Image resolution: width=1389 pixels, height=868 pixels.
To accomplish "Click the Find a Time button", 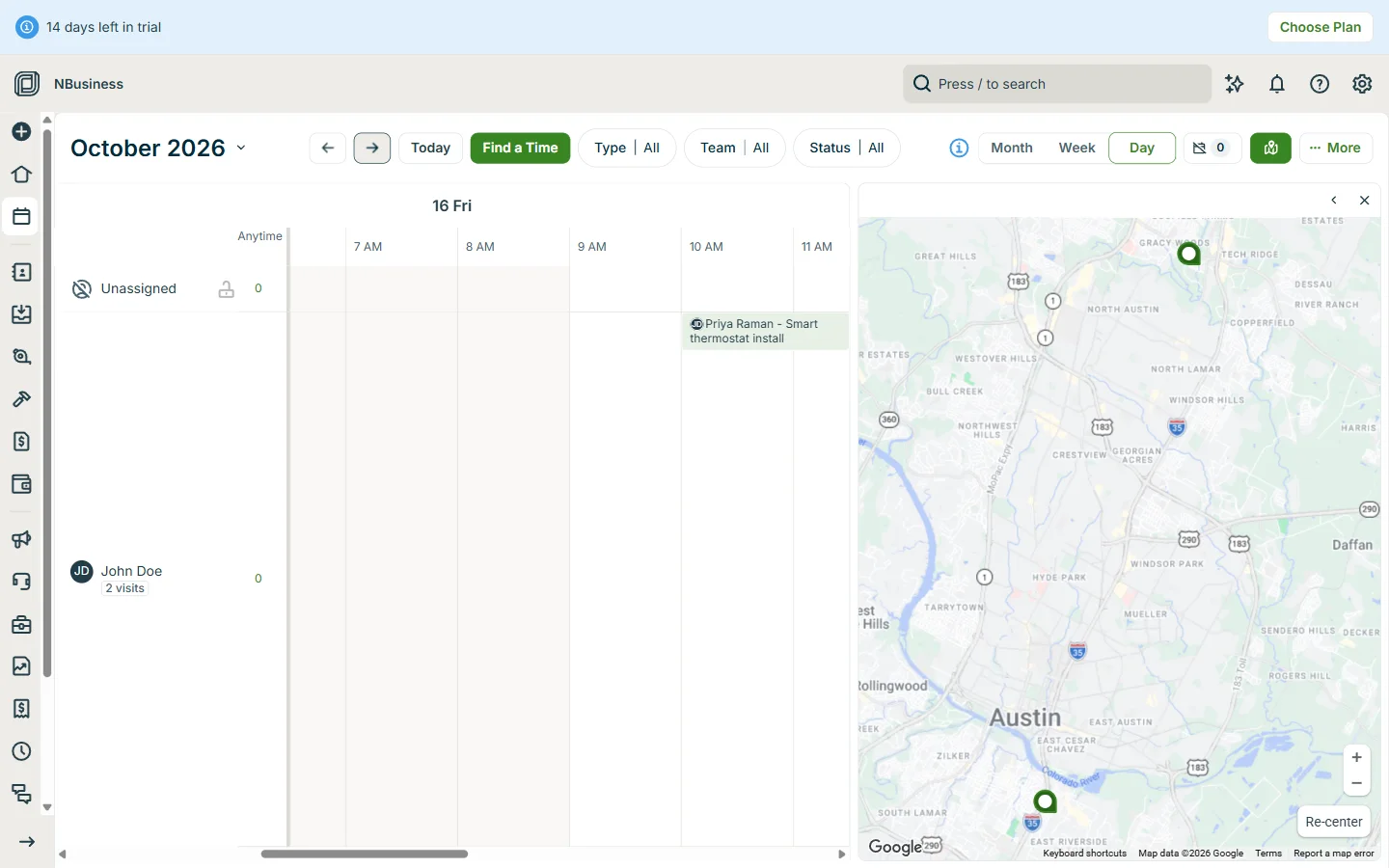I will [520, 148].
